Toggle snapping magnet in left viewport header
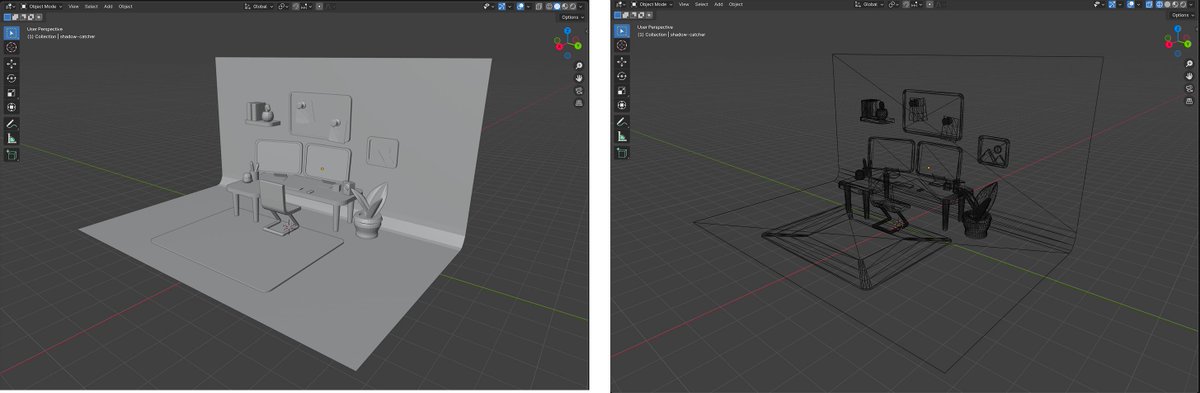Image resolution: width=1200 pixels, height=393 pixels. click(296, 6)
